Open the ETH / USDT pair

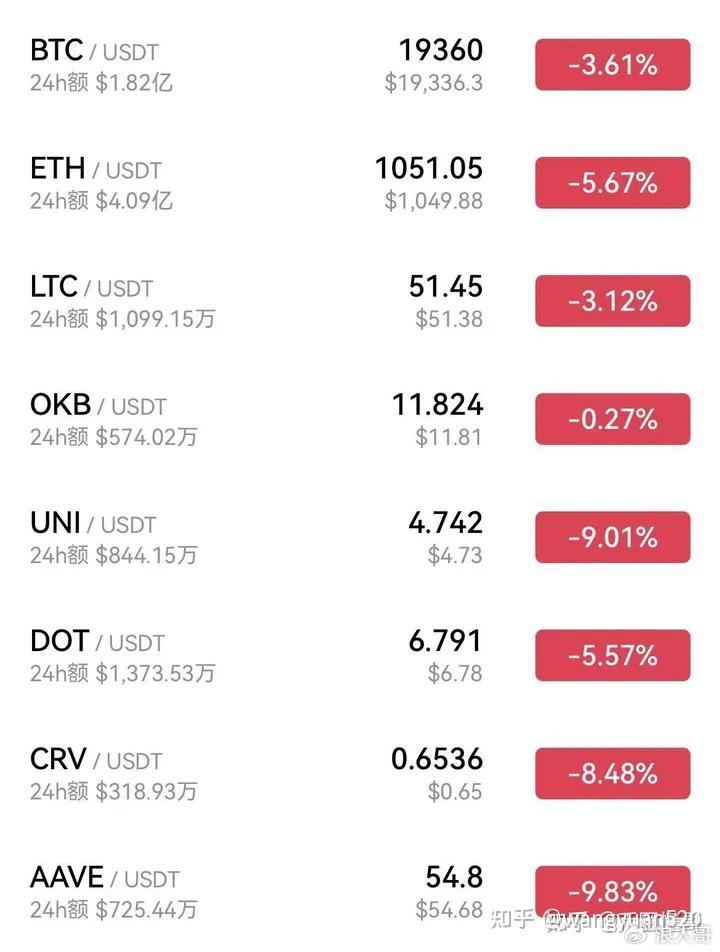[x=96, y=169]
